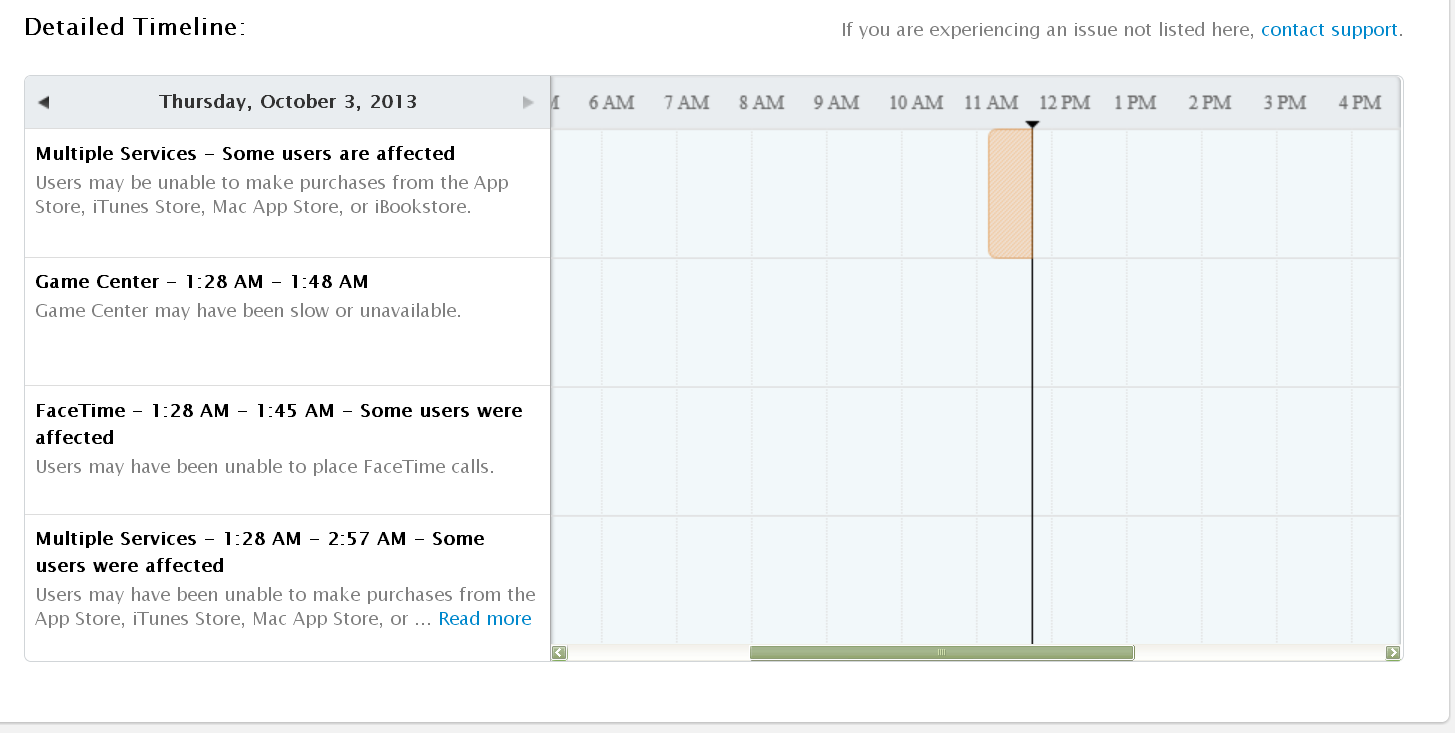Go to the previous day arrow
Image resolution: width=1455 pixels, height=733 pixels.
point(43,102)
